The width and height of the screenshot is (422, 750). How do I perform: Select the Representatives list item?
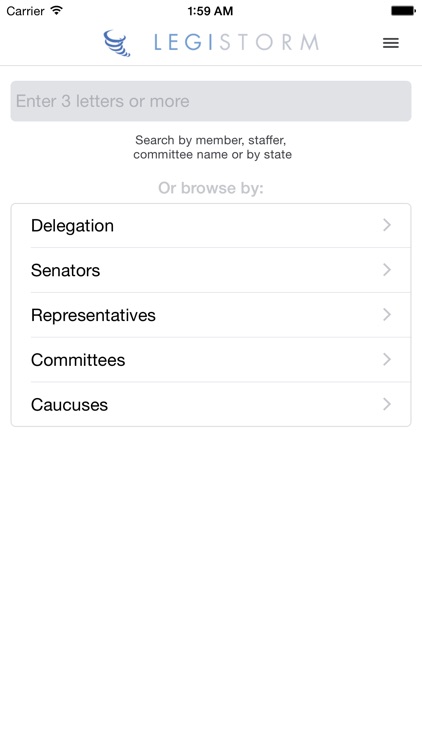pyautogui.click(x=211, y=315)
